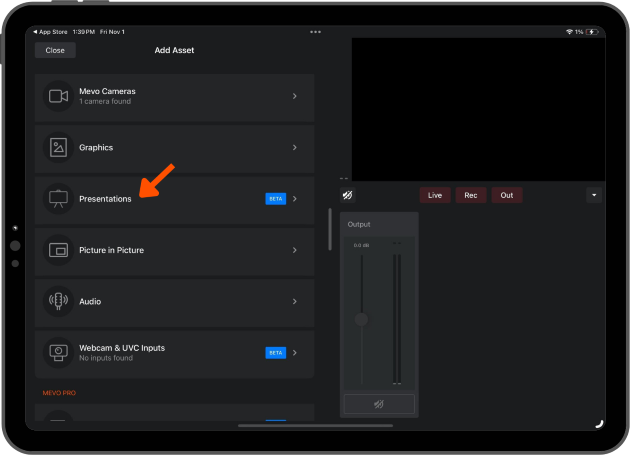Close the Add Asset panel
The image size is (630, 455).
point(55,50)
